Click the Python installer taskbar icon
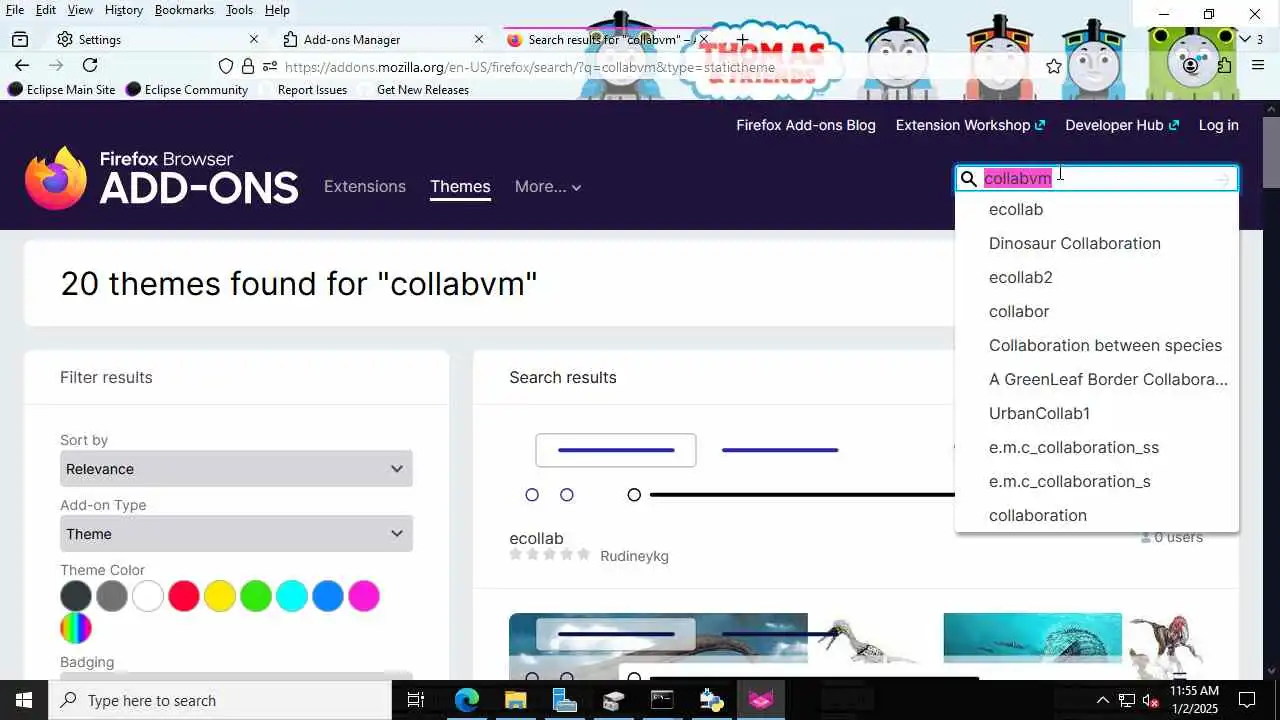The image size is (1280, 720). pyautogui.click(x=712, y=700)
